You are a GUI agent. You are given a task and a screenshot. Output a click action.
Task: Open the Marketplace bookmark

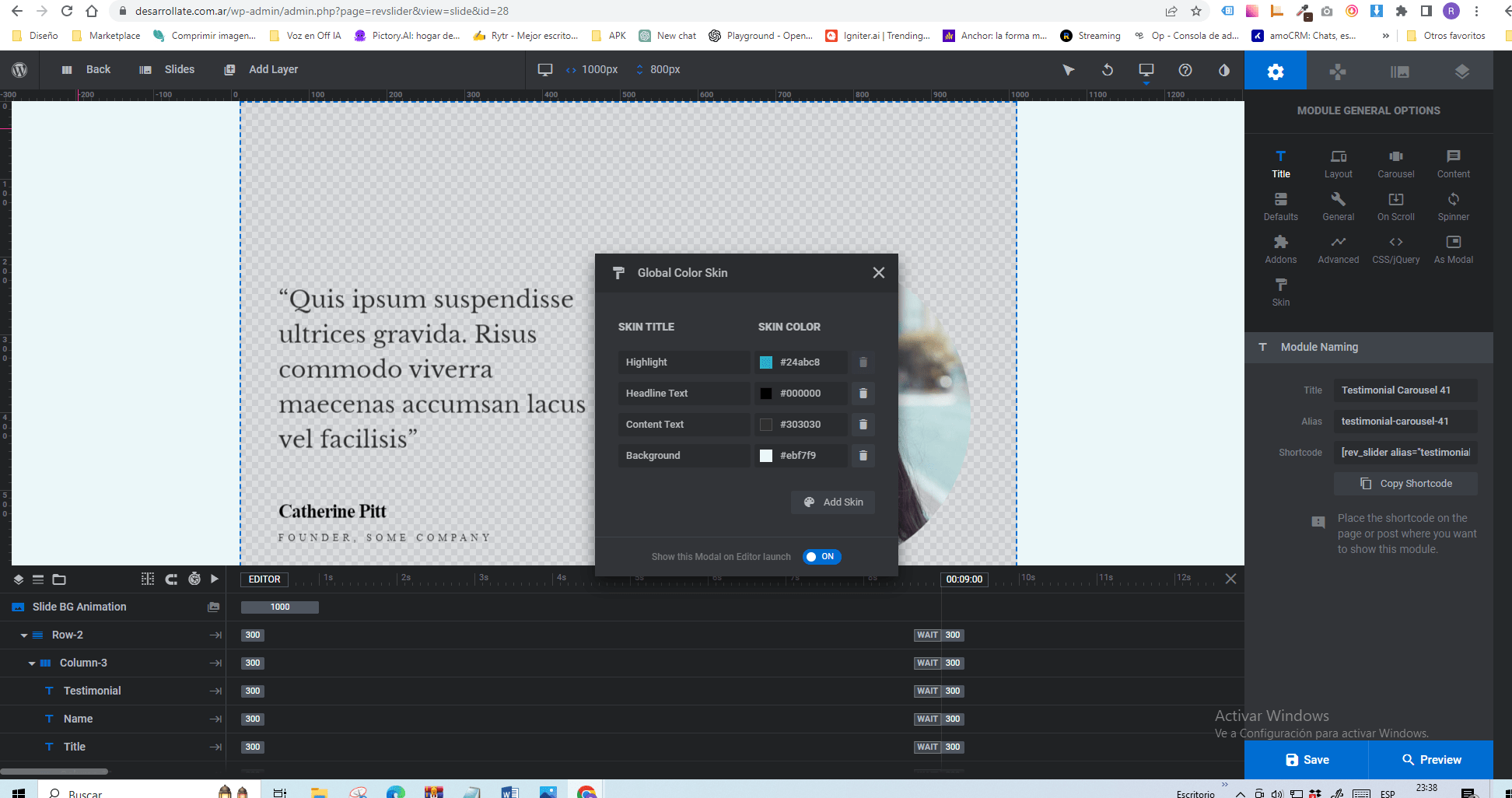coord(106,36)
